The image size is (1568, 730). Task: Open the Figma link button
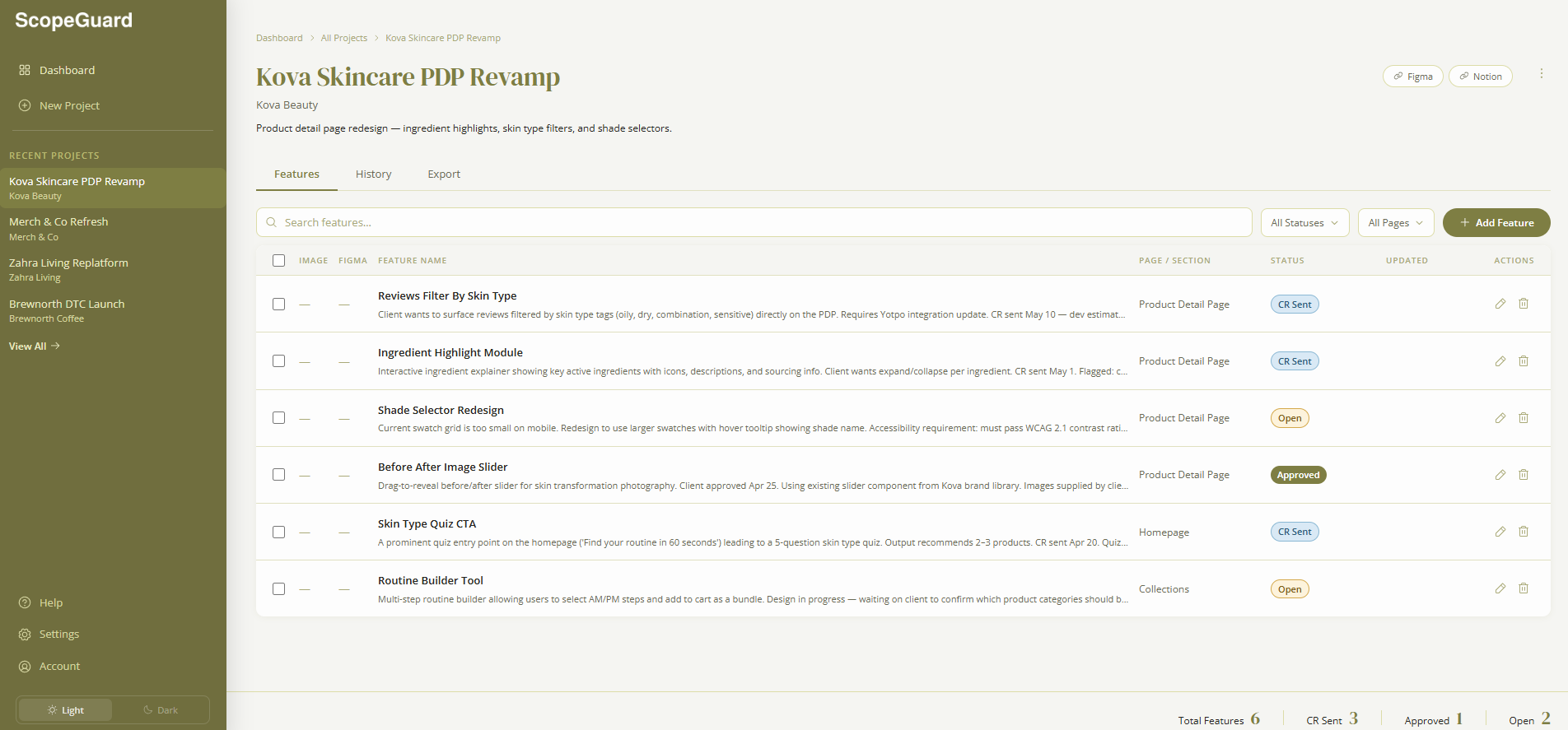(x=1413, y=77)
